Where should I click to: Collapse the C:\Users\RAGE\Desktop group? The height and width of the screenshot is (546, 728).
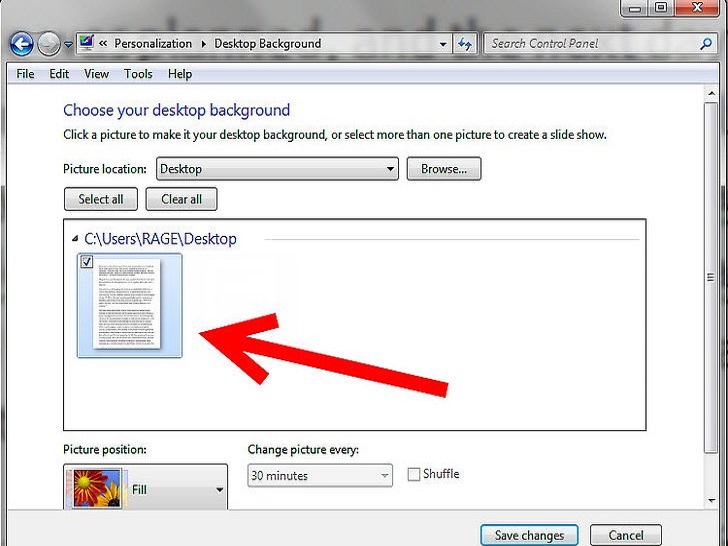pos(75,239)
